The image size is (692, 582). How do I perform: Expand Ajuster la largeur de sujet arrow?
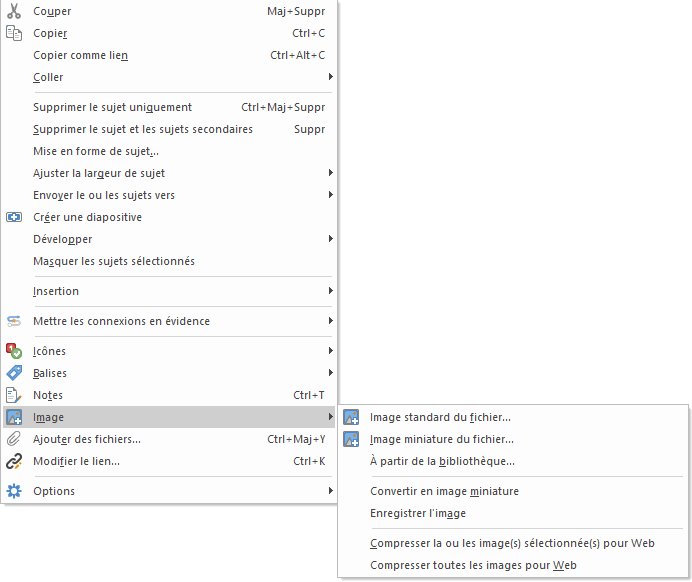pyautogui.click(x=330, y=173)
